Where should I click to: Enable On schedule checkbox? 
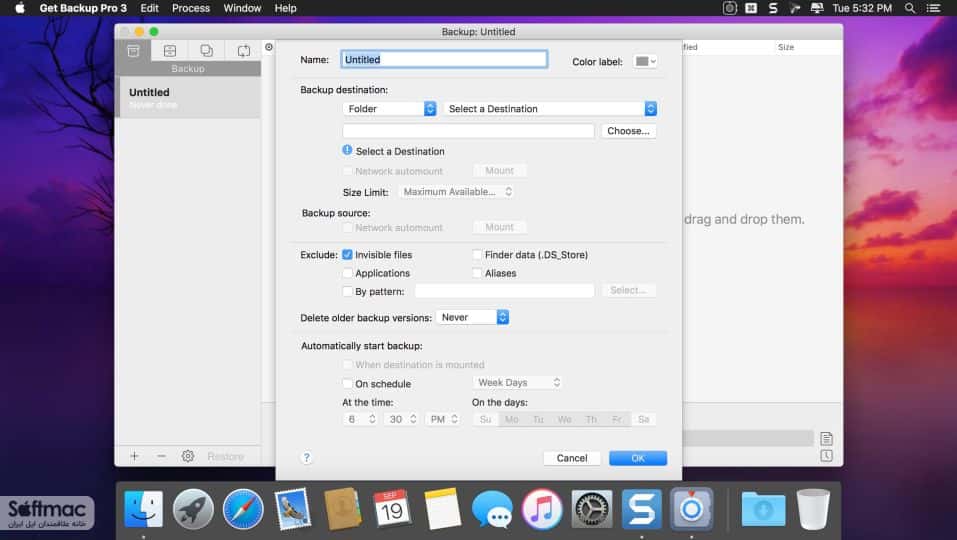click(347, 383)
